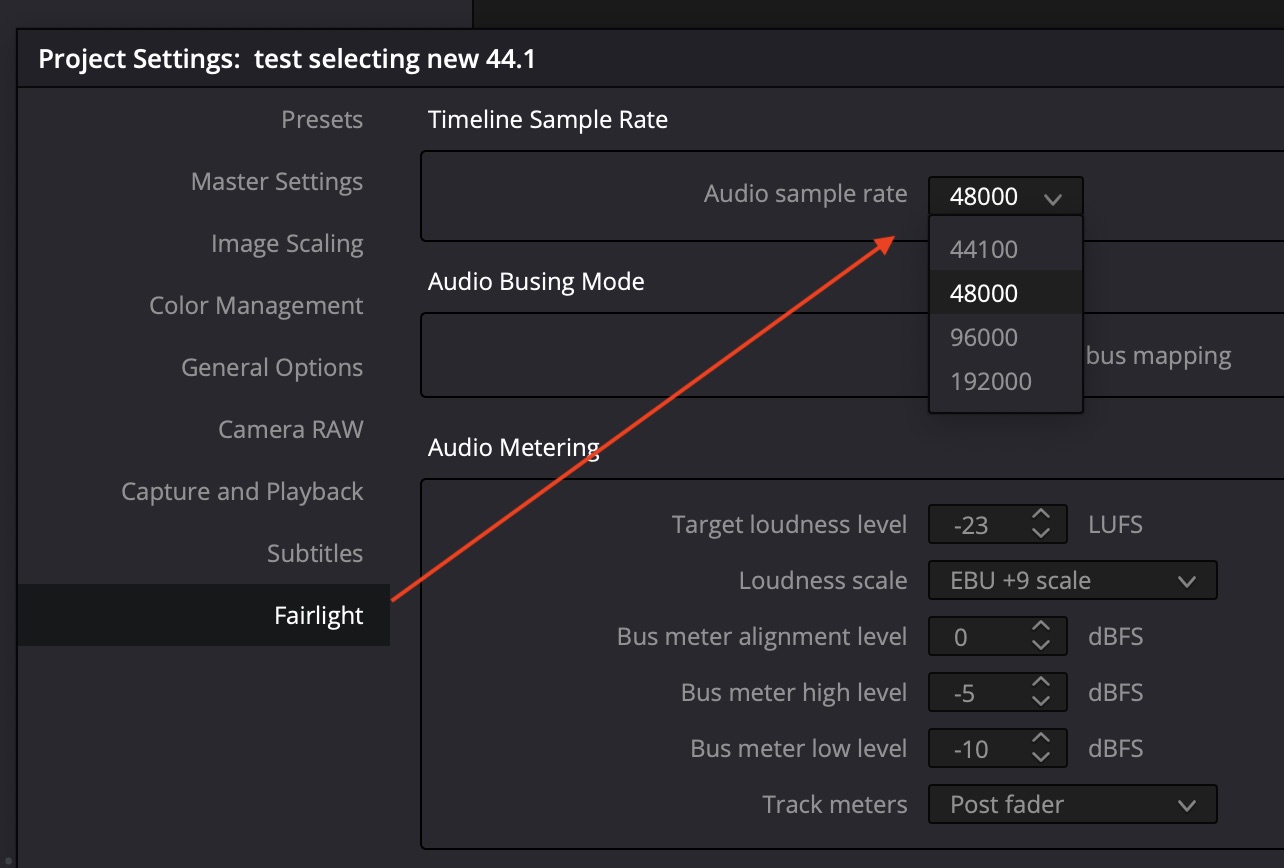Choose 44100 sample rate option

point(1006,249)
